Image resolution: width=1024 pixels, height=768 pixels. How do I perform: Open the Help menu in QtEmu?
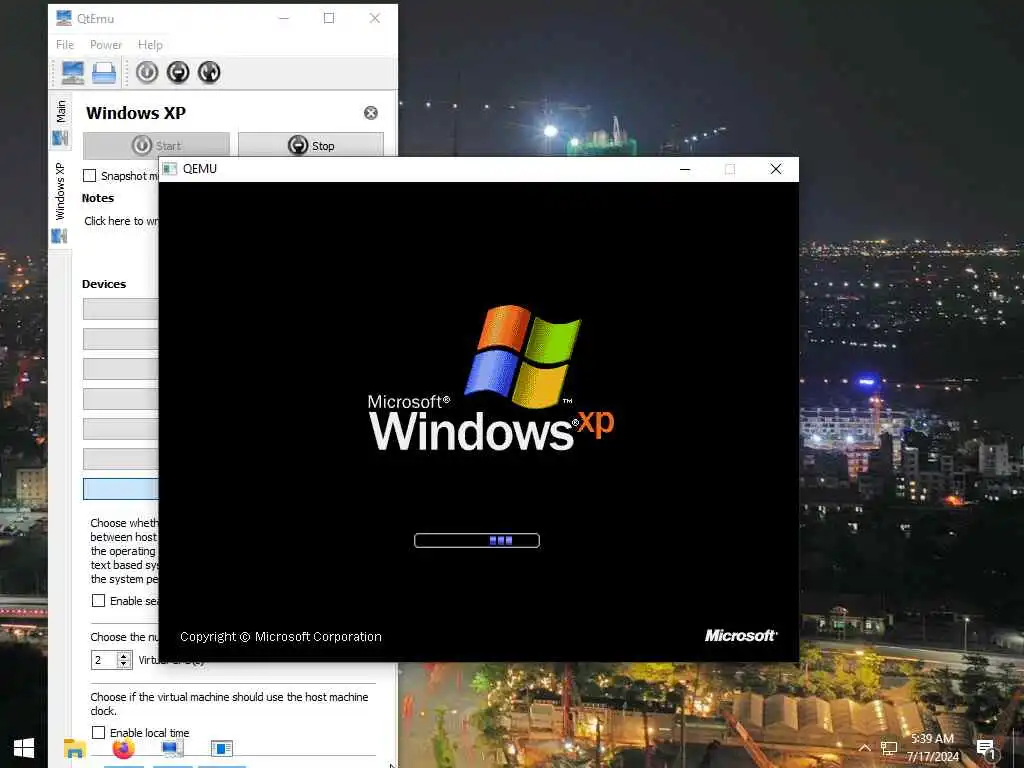pos(150,44)
